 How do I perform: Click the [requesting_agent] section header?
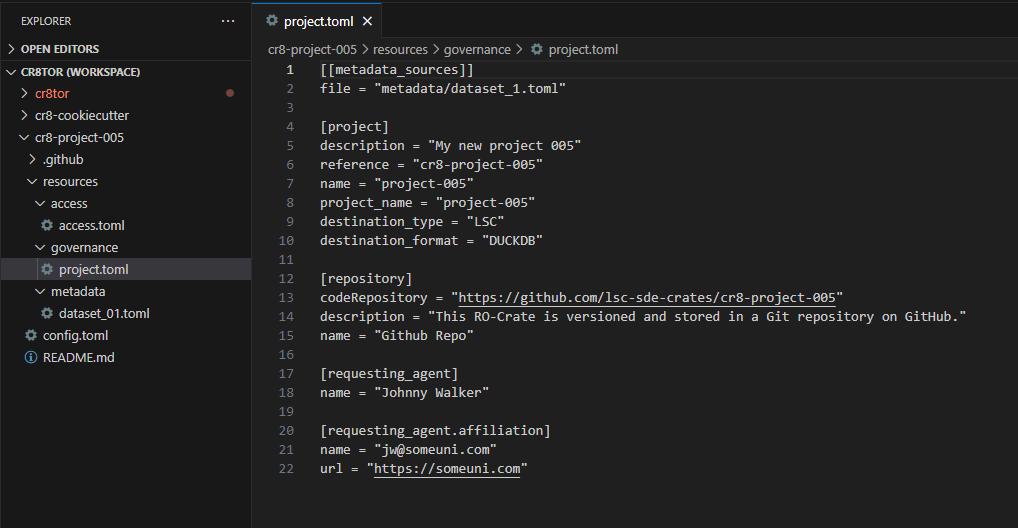click(389, 373)
